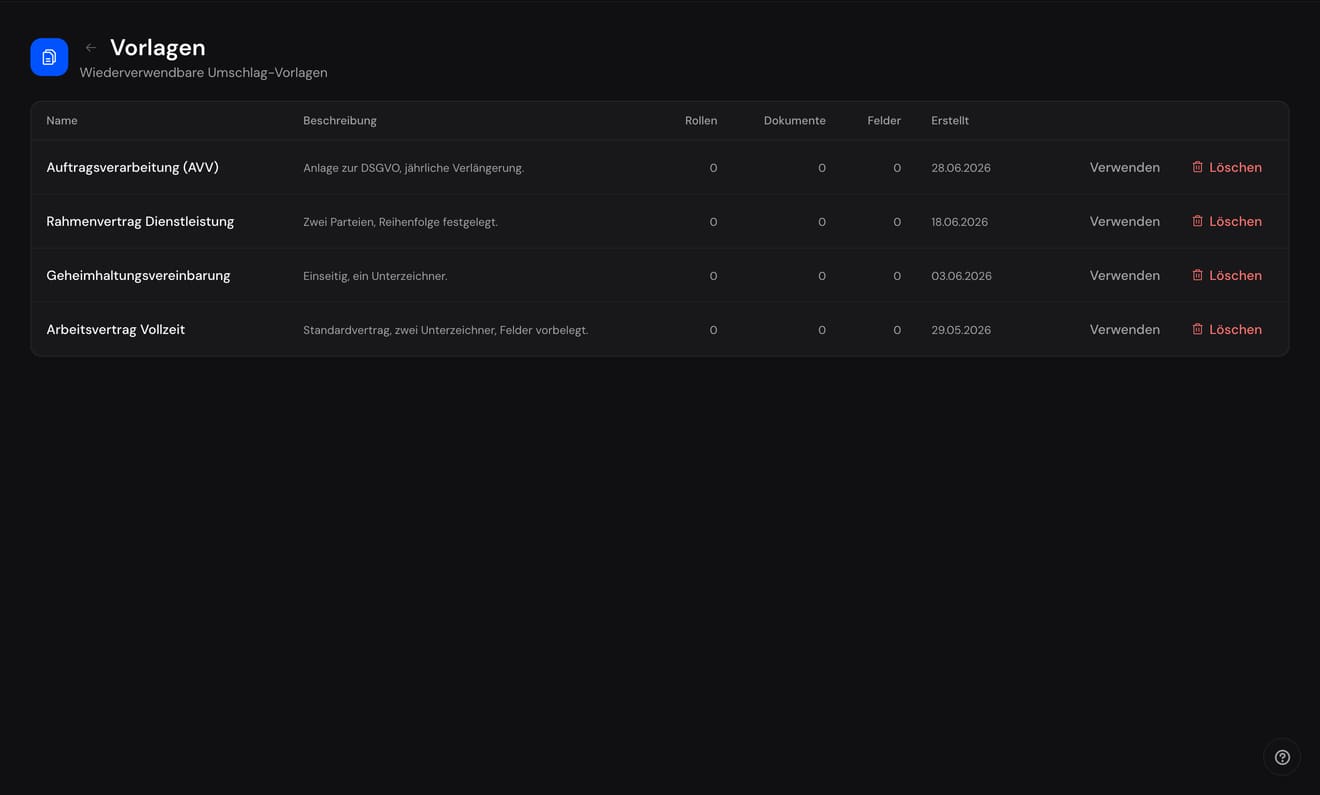
Task: Click Dokumente count in Arbeitsvertrag Vollzeit row
Action: click(822, 330)
